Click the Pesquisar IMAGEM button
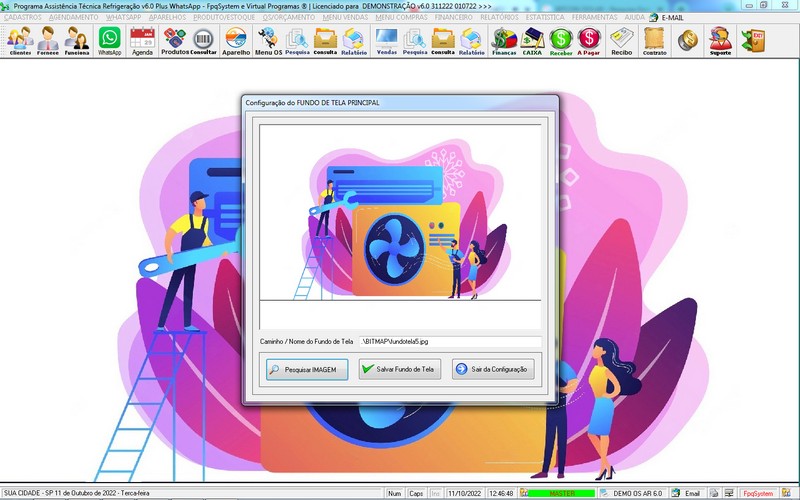This screenshot has width=800, height=500. [307, 369]
